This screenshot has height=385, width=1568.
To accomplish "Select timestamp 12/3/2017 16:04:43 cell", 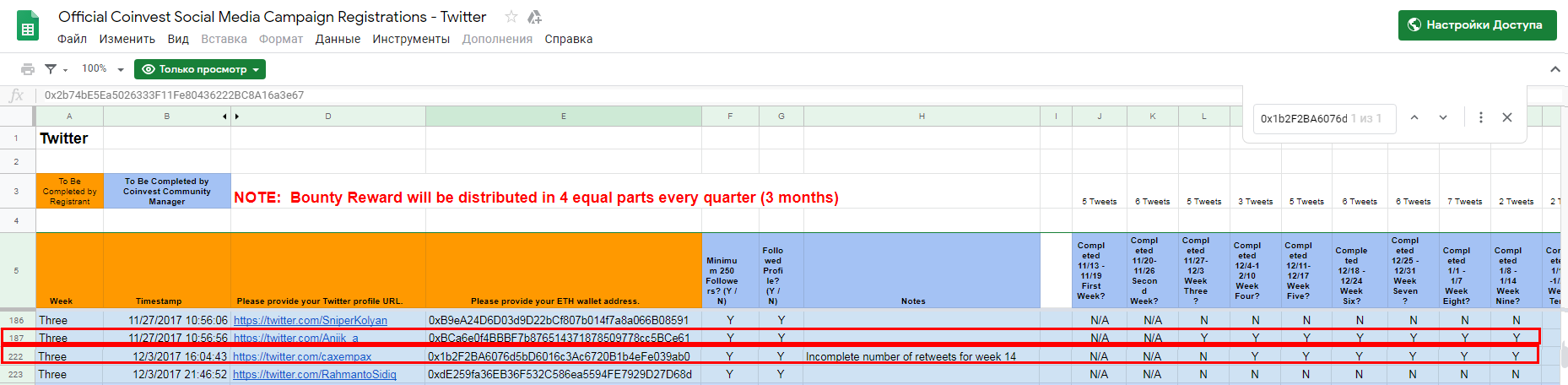I will 167,356.
